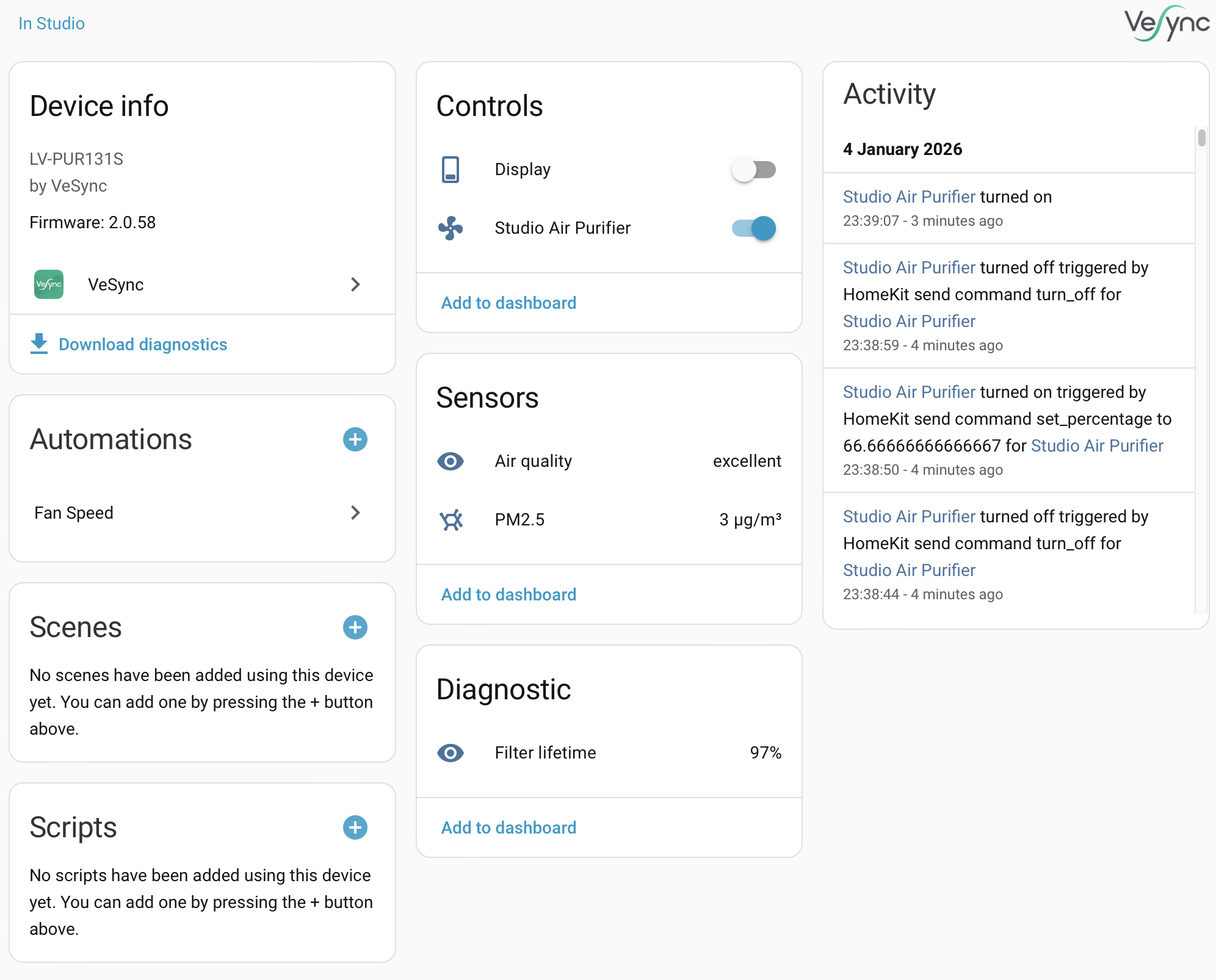Add Controls card to dashboard

(x=508, y=303)
